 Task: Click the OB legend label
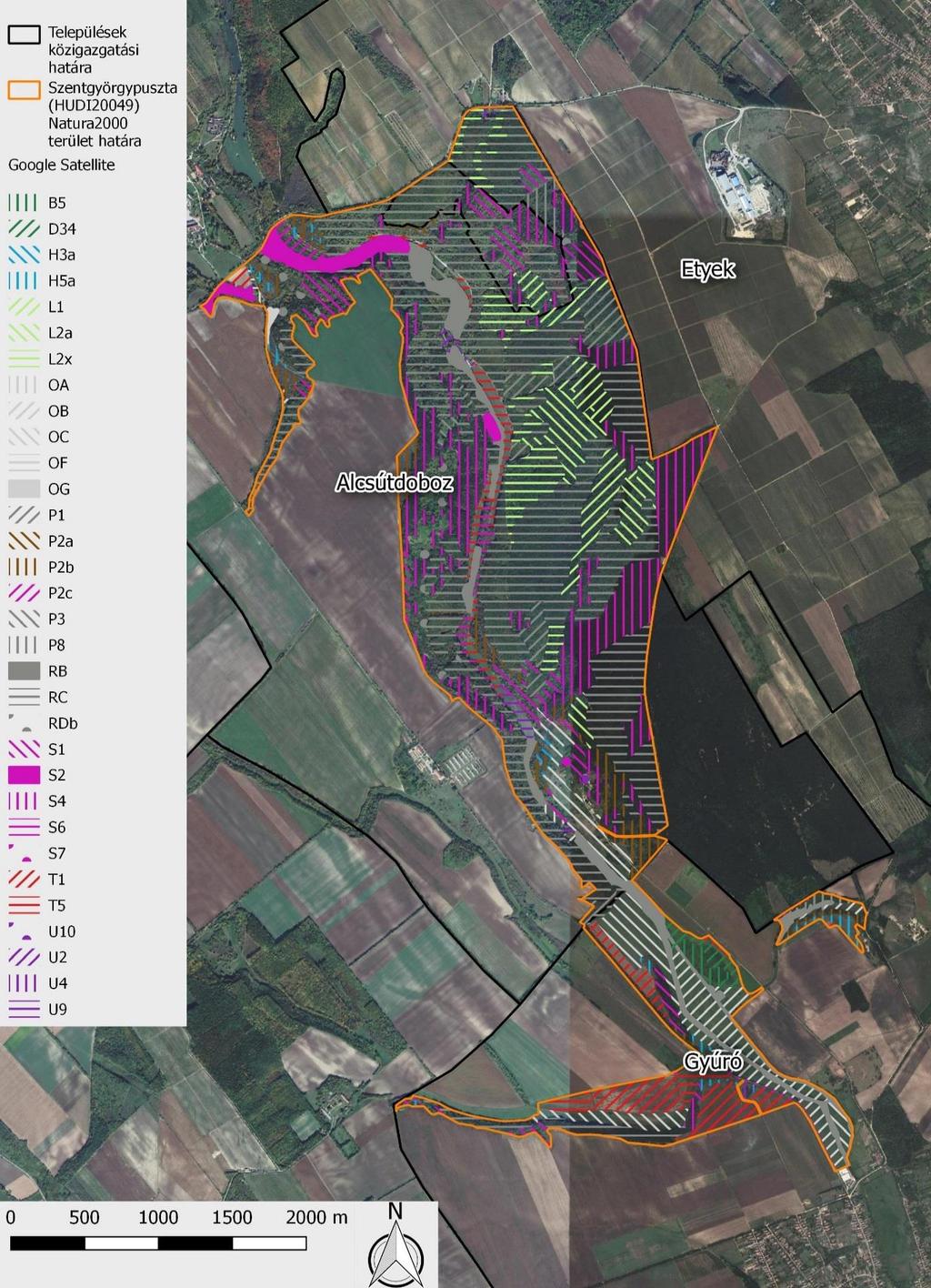(58, 411)
